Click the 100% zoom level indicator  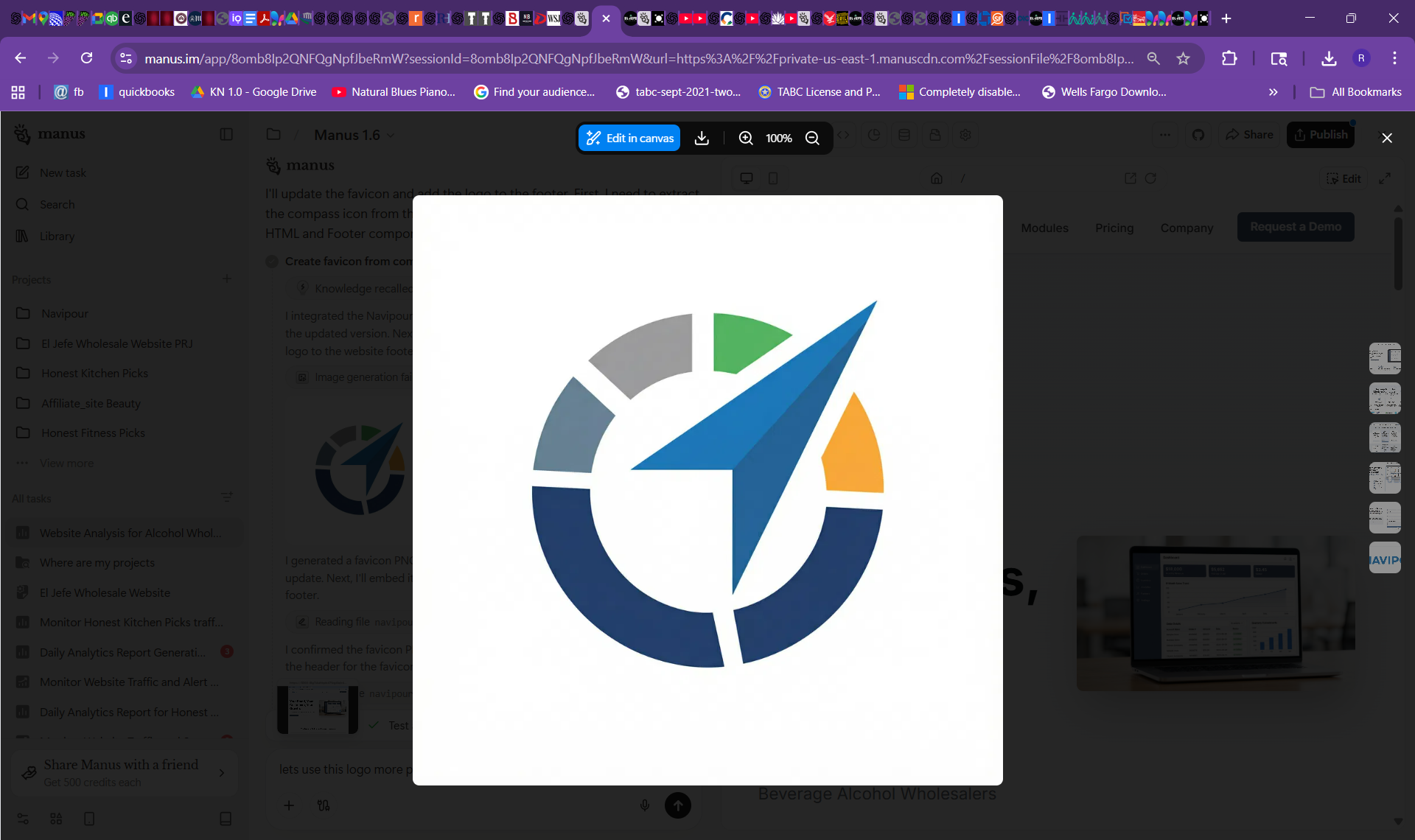pyautogui.click(x=778, y=138)
